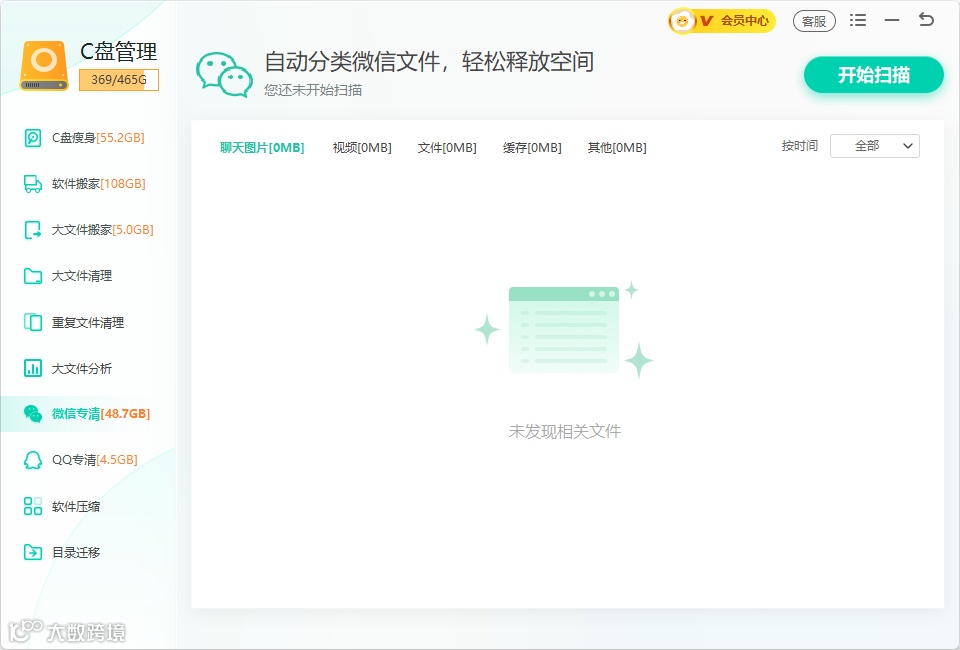Viewport: 960px width, 650px height.
Task: Go to 软件压缩 label
Action: [75, 507]
